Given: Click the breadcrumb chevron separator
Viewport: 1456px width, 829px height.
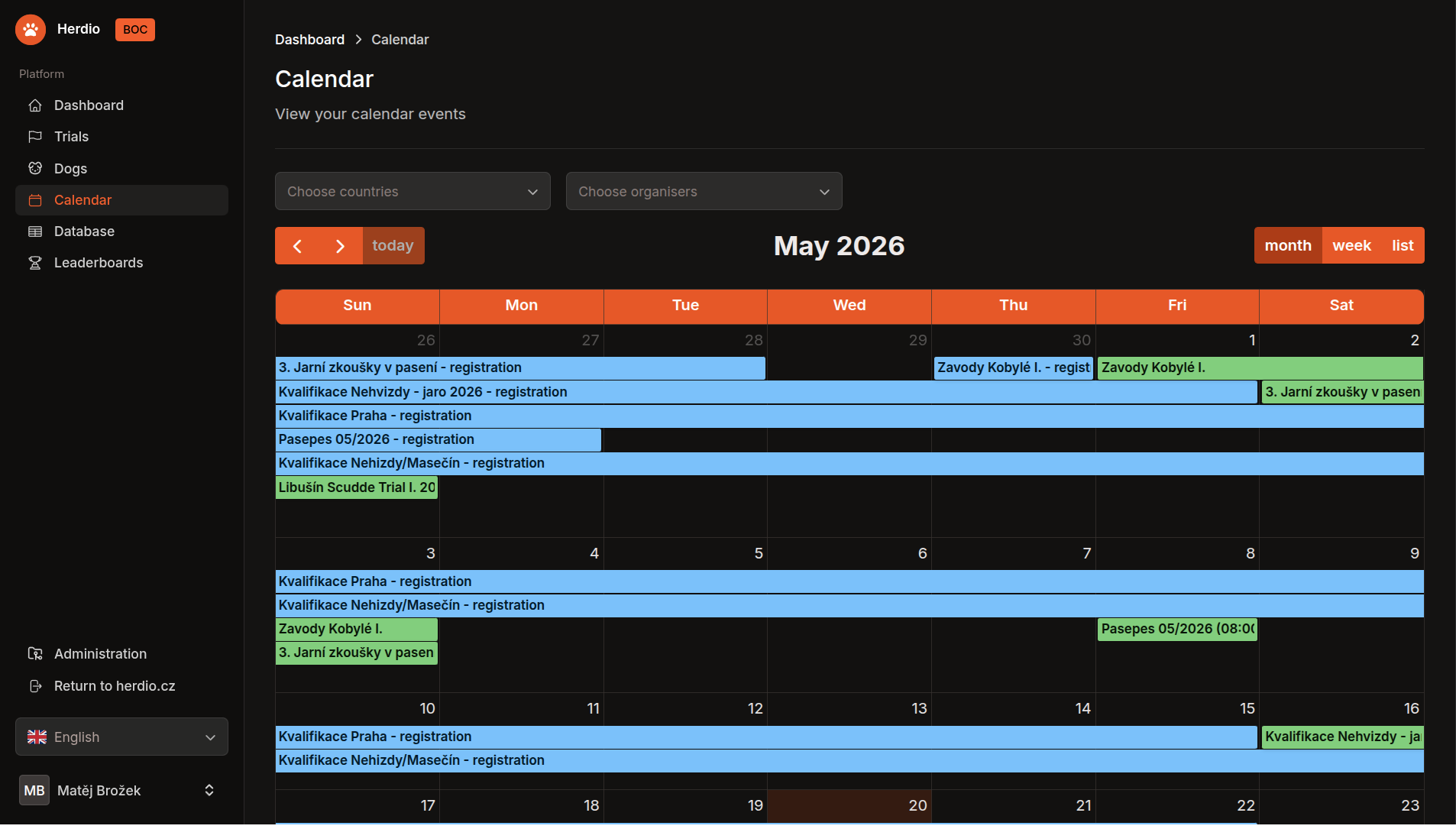Looking at the screenshot, I should tap(358, 40).
